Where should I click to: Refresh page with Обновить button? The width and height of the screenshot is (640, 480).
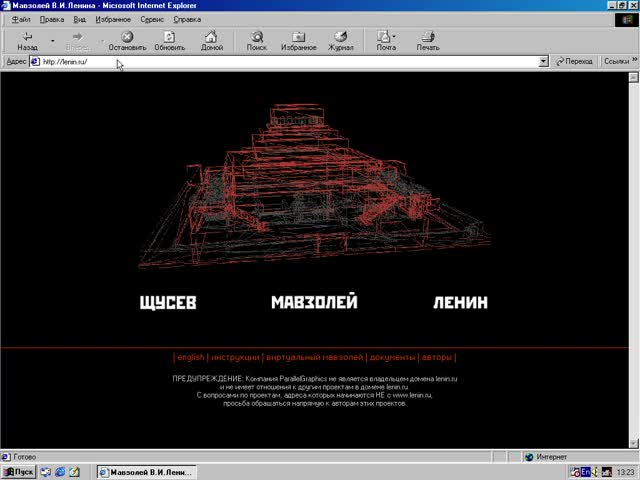tap(169, 41)
